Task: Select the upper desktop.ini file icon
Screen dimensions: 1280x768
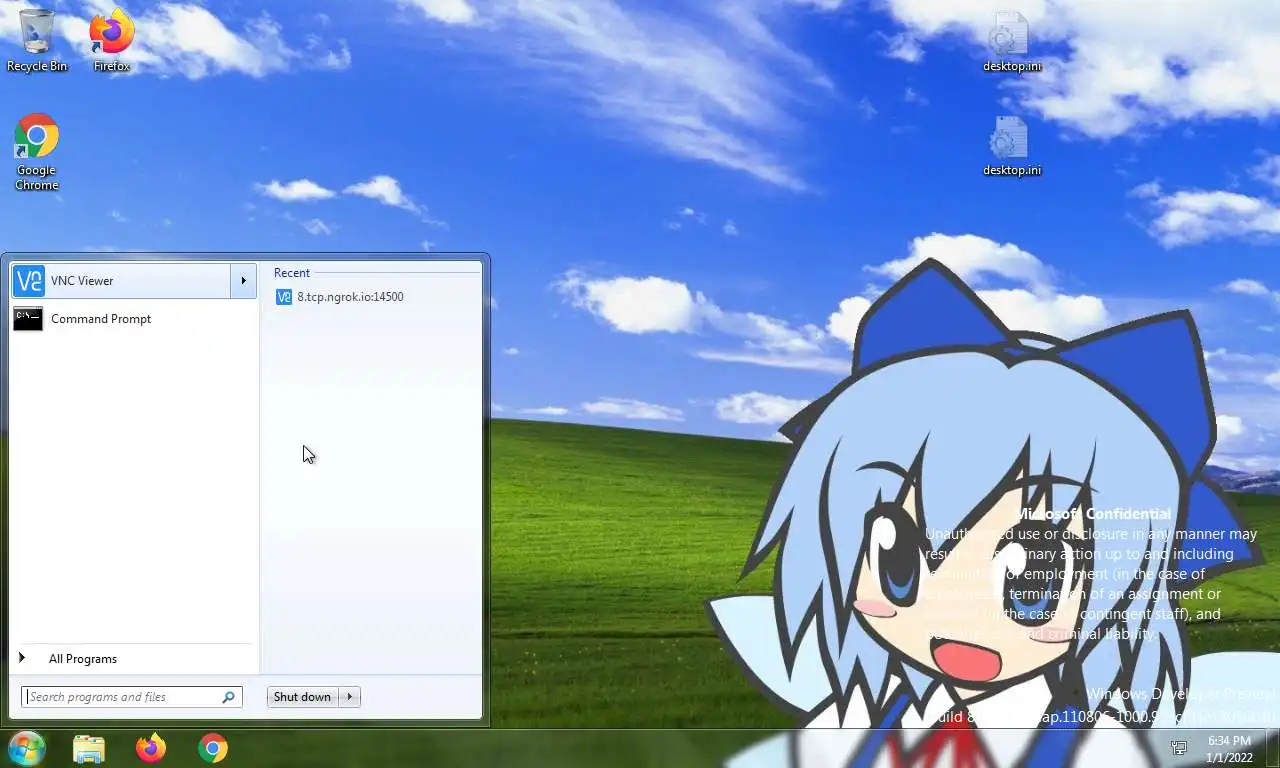Action: 1011,42
